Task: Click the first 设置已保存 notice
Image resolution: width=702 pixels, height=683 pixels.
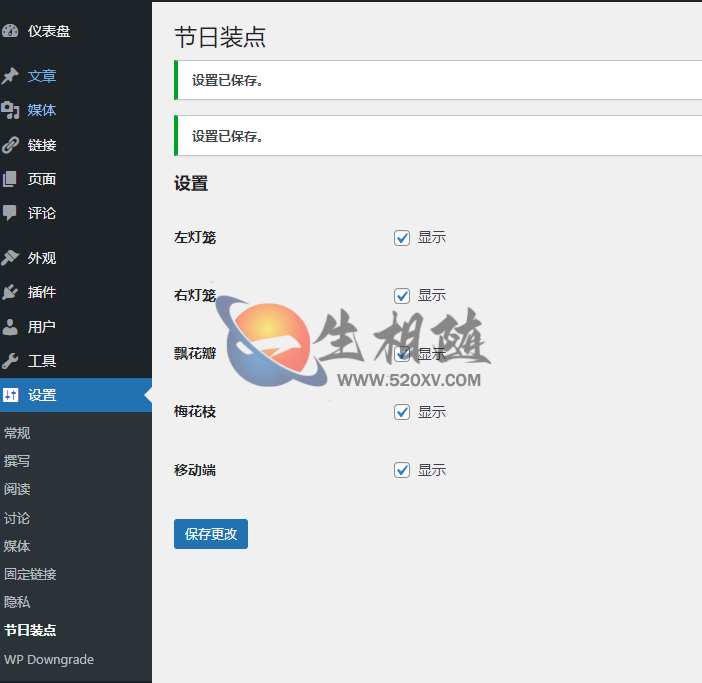Action: (438, 80)
